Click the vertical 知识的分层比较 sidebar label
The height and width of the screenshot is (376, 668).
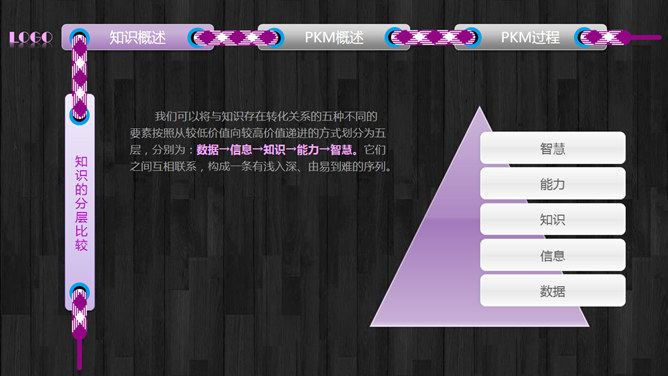click(x=81, y=203)
